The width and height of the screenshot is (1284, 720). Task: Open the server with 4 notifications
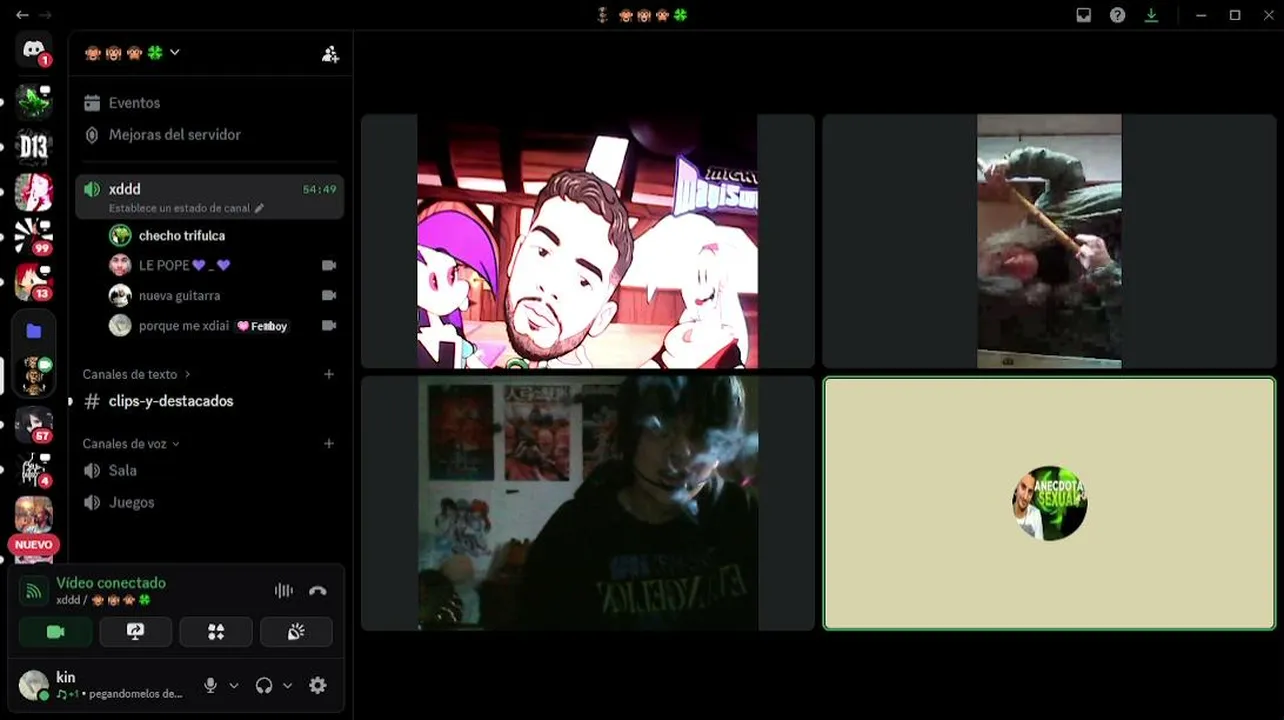pyautogui.click(x=34, y=469)
